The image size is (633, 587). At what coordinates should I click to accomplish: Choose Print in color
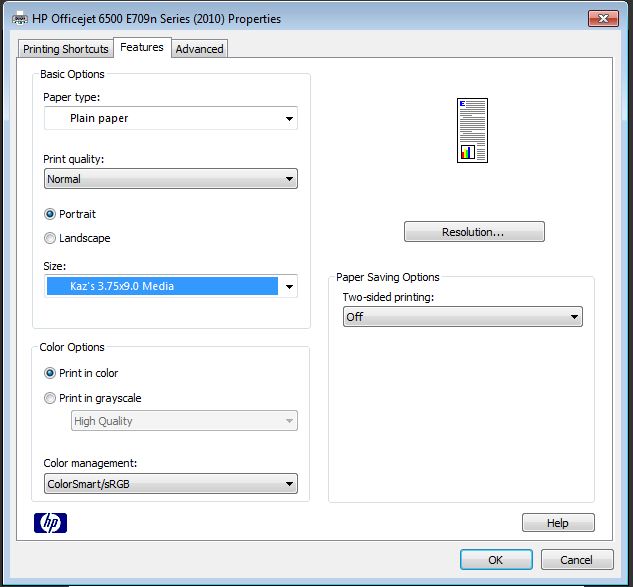pyautogui.click(x=81, y=373)
